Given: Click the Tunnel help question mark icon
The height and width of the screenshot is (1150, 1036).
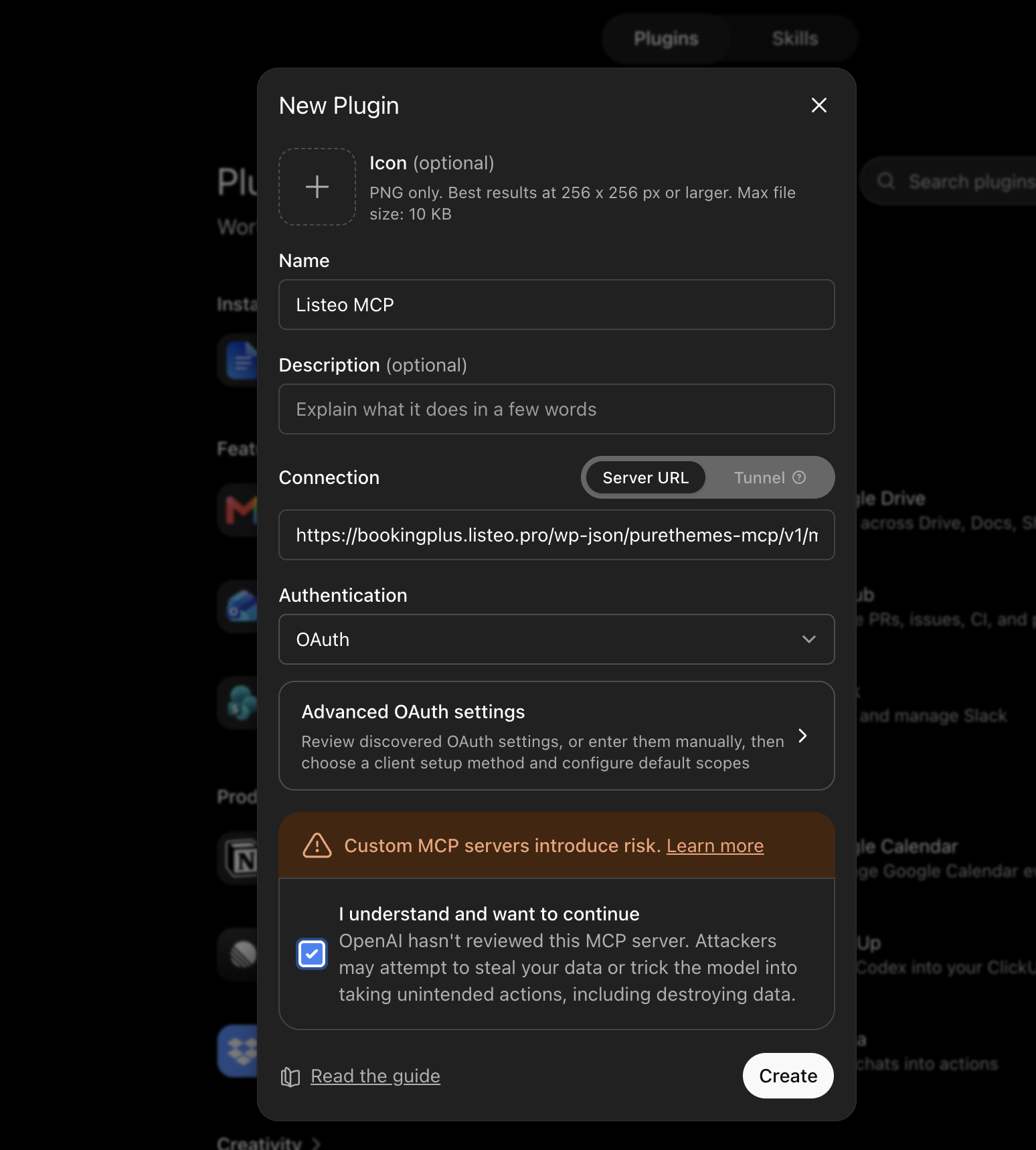Looking at the screenshot, I should click(799, 477).
